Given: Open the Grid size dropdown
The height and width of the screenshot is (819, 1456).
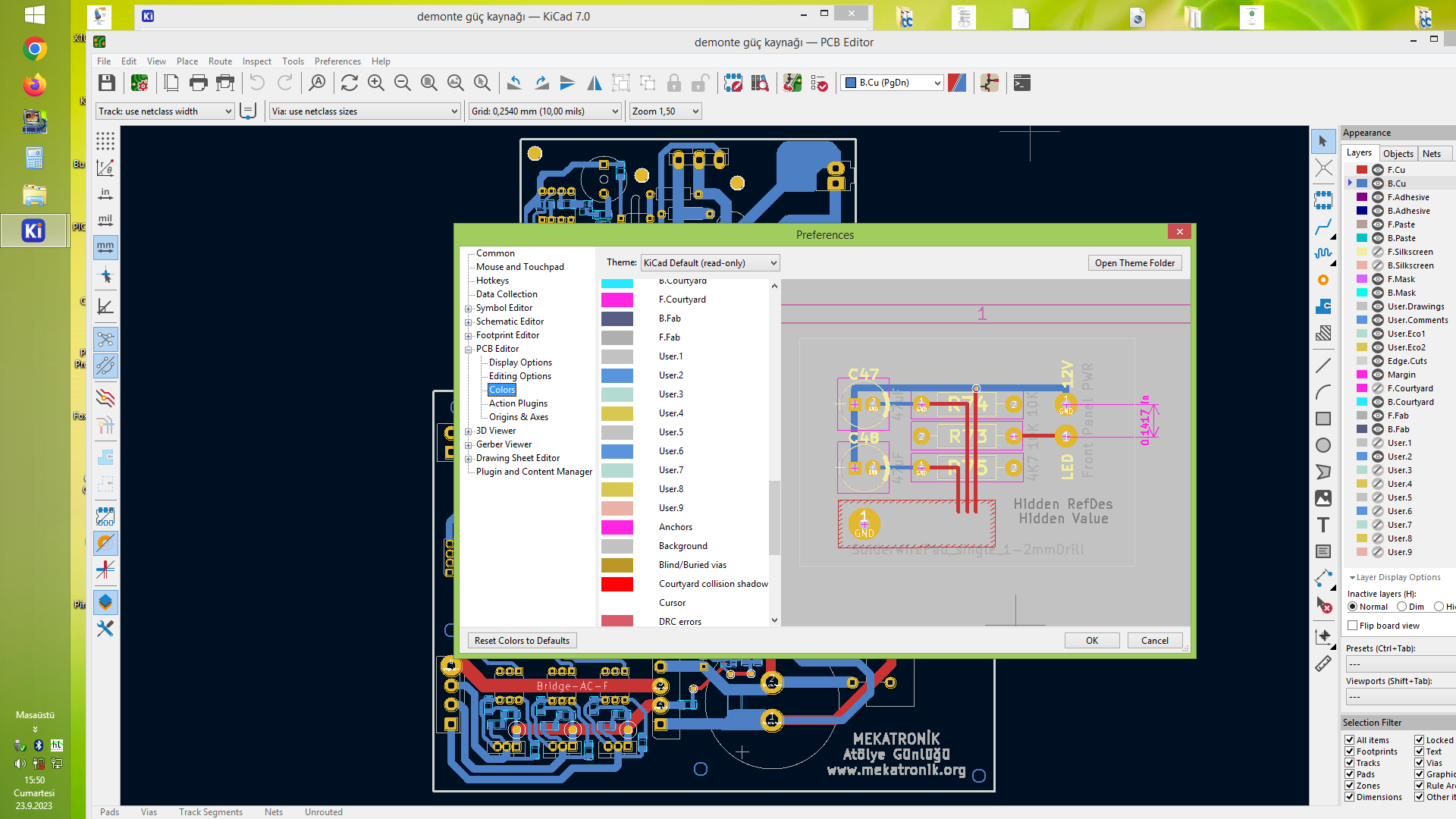Looking at the screenshot, I should 544,111.
